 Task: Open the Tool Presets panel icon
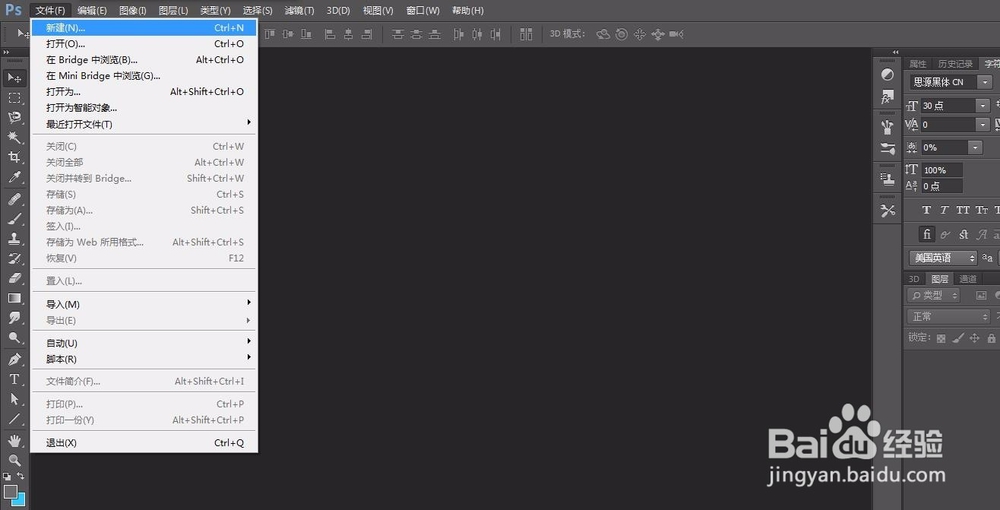[x=887, y=210]
